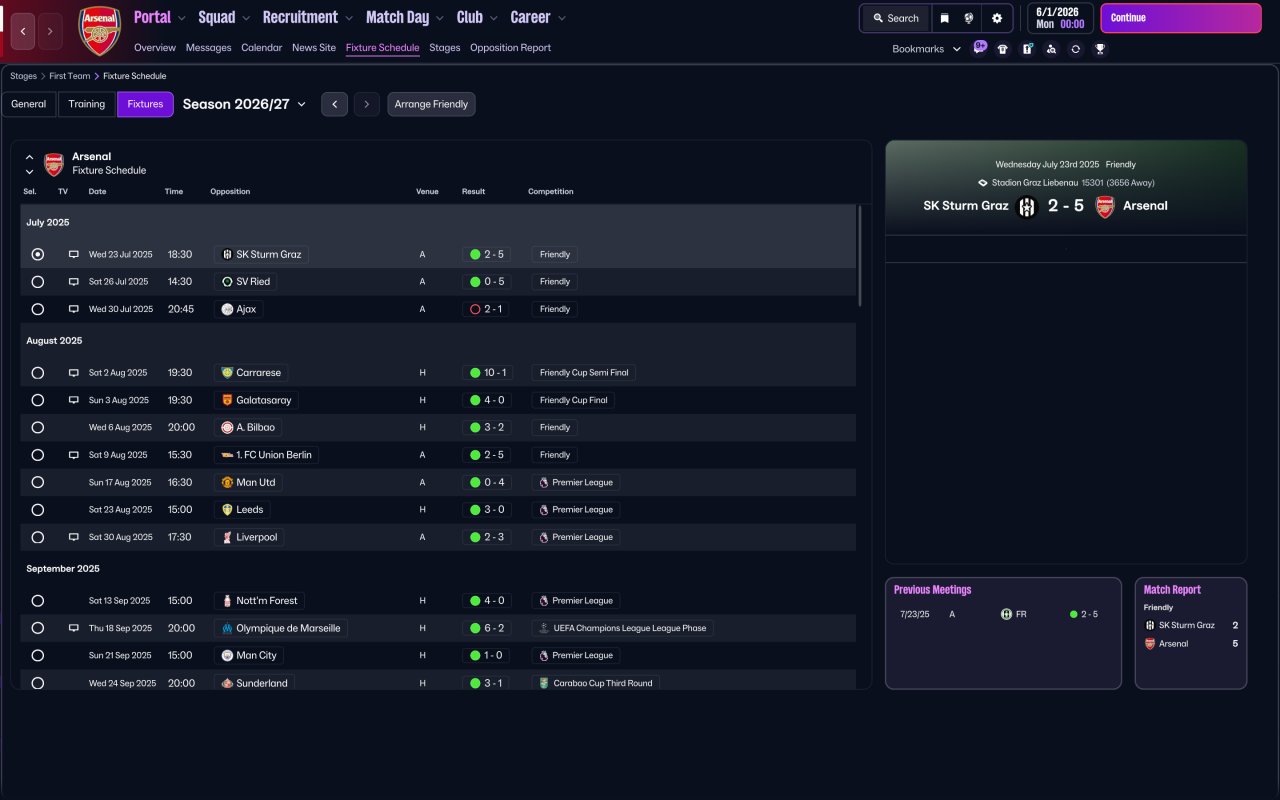Click the Arsenal crest beside Fixture Schedule title
1280x800 pixels.
(x=54, y=164)
